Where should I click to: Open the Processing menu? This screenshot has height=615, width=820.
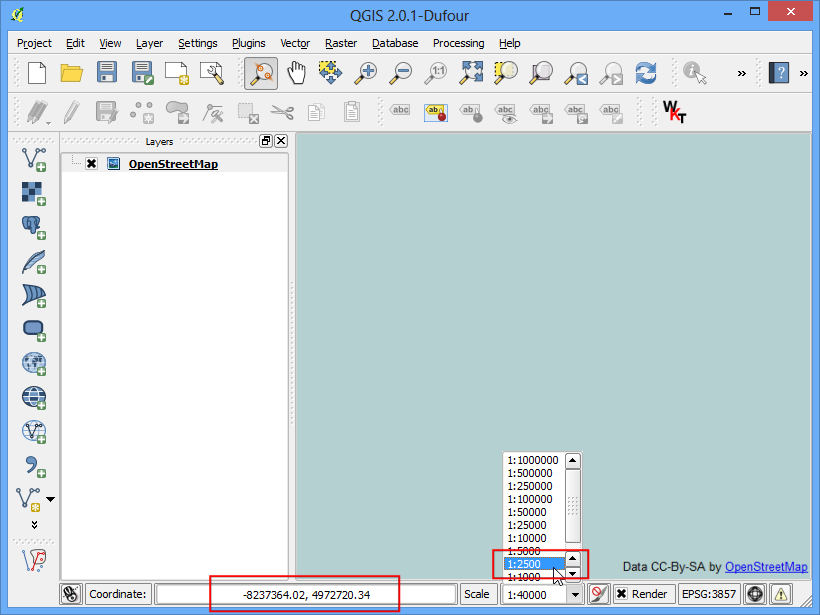coord(459,43)
